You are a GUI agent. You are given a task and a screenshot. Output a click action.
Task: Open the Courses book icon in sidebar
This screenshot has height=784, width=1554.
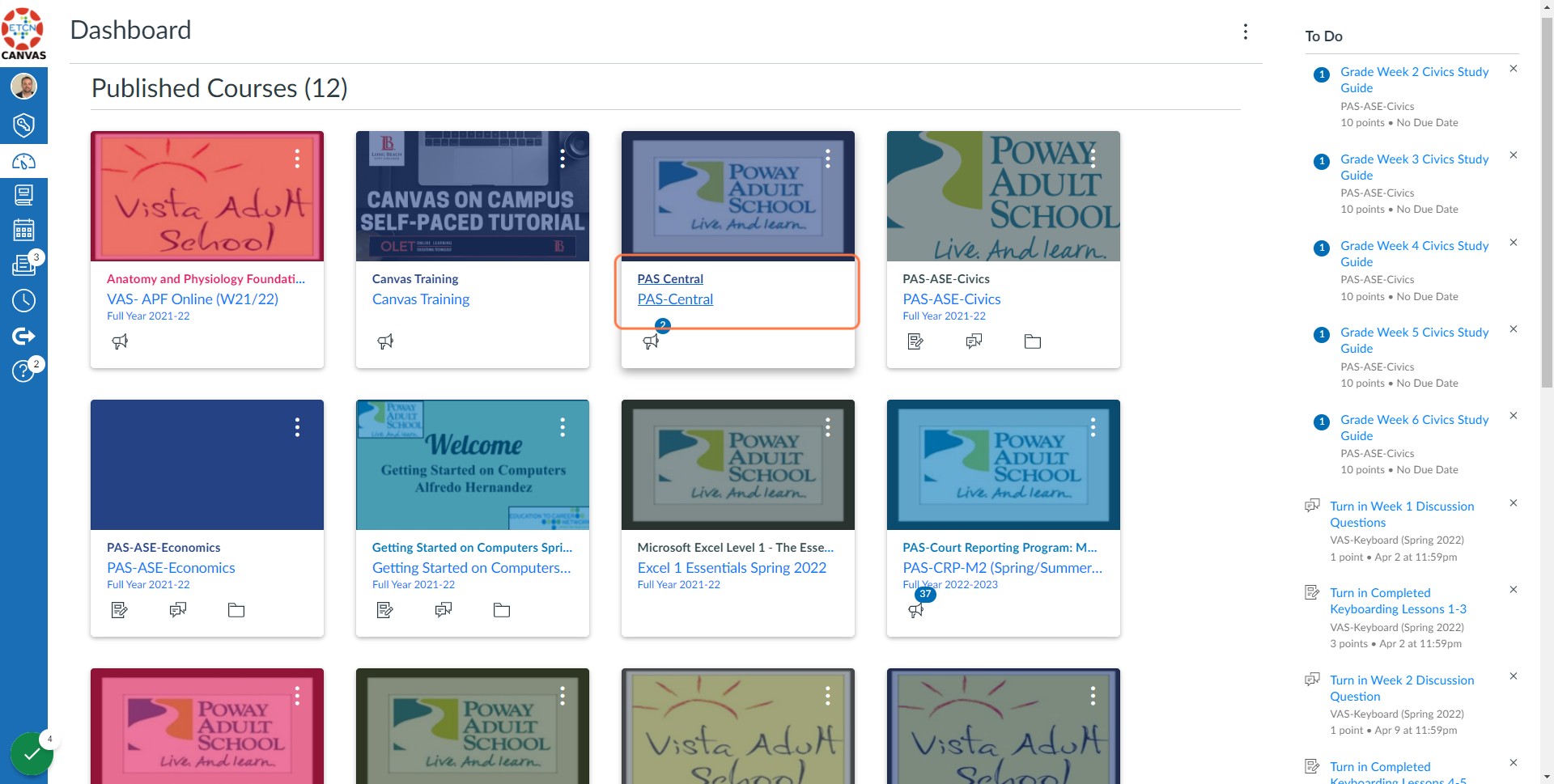[x=23, y=194]
